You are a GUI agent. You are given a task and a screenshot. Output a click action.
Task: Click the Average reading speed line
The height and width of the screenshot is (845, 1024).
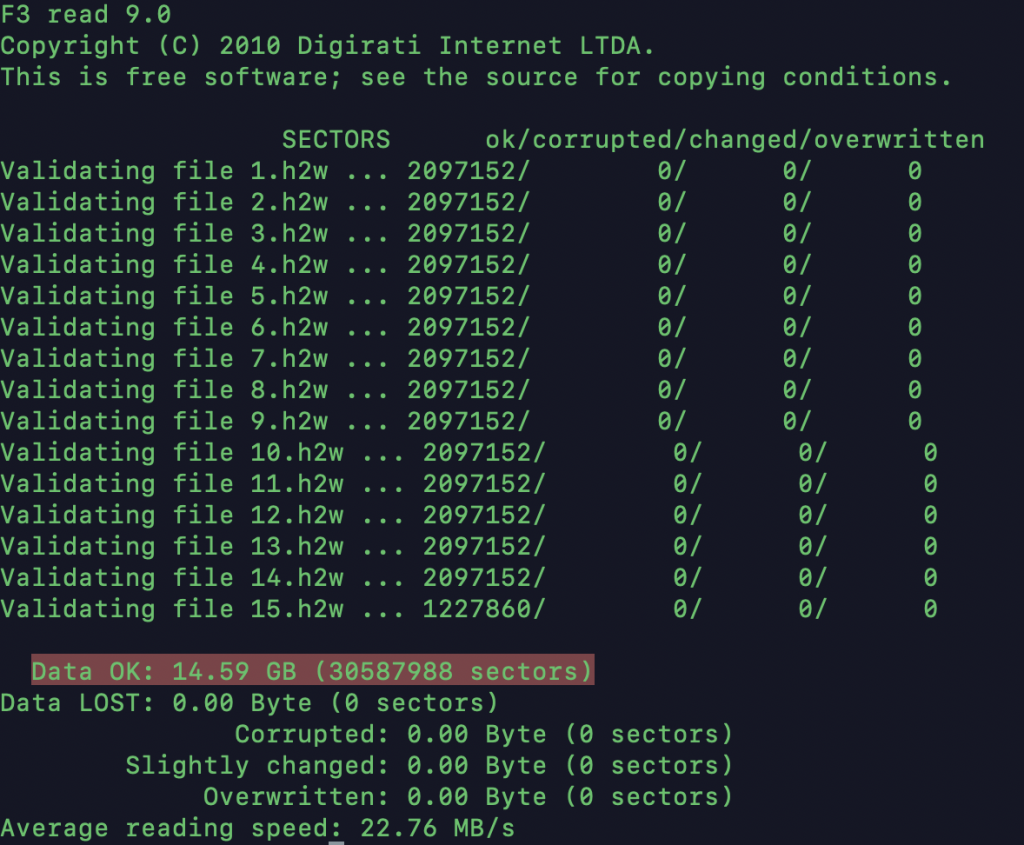point(257,828)
